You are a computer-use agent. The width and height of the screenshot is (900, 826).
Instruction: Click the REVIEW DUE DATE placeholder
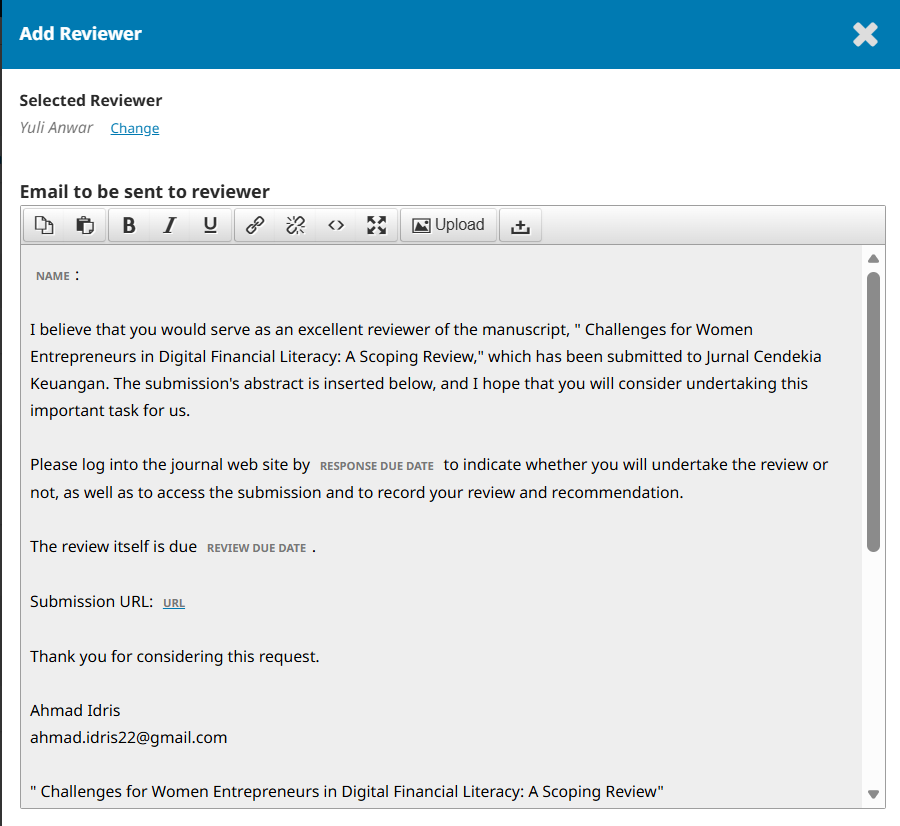click(x=256, y=548)
